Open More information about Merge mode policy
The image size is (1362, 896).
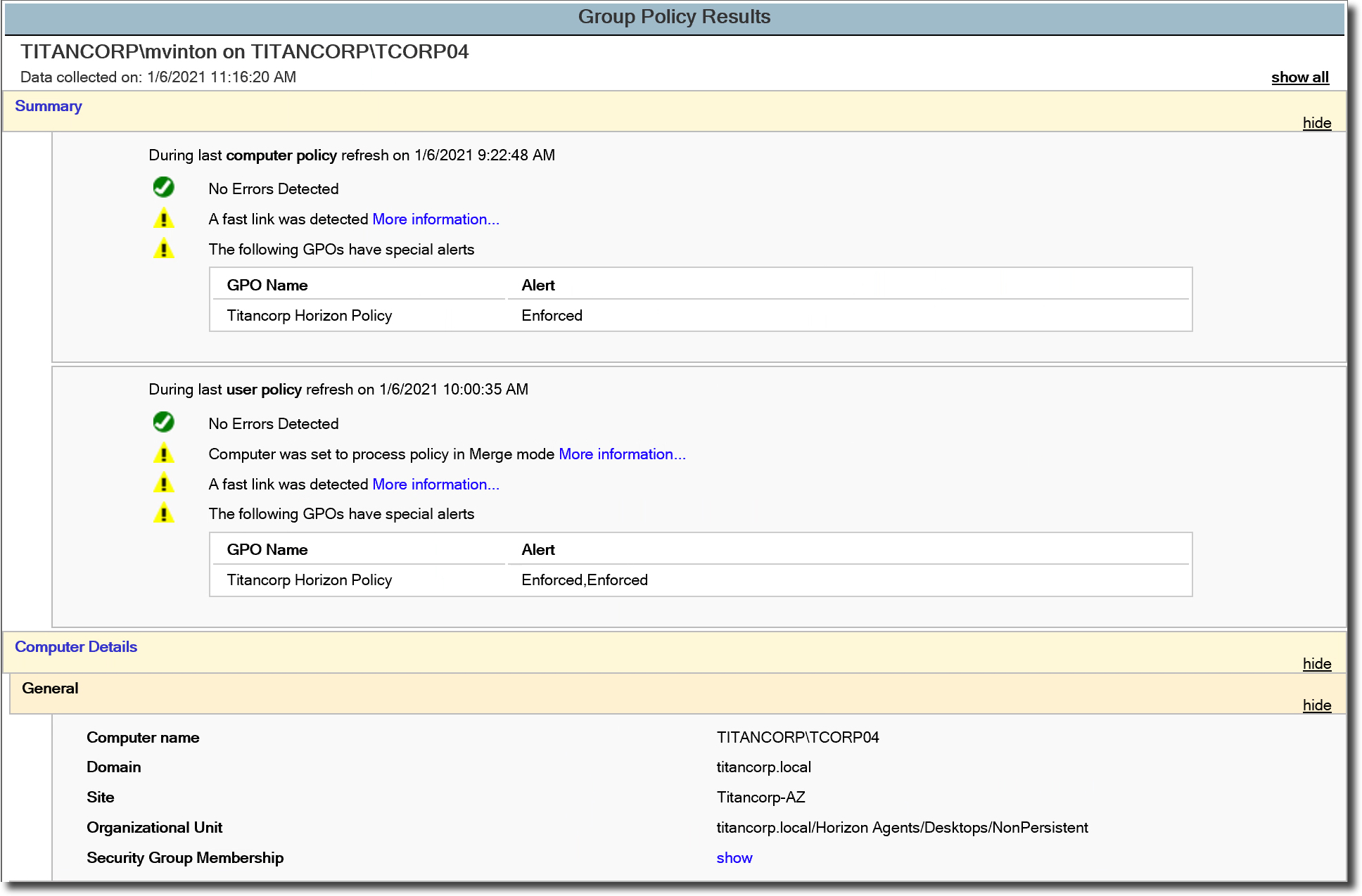click(621, 453)
